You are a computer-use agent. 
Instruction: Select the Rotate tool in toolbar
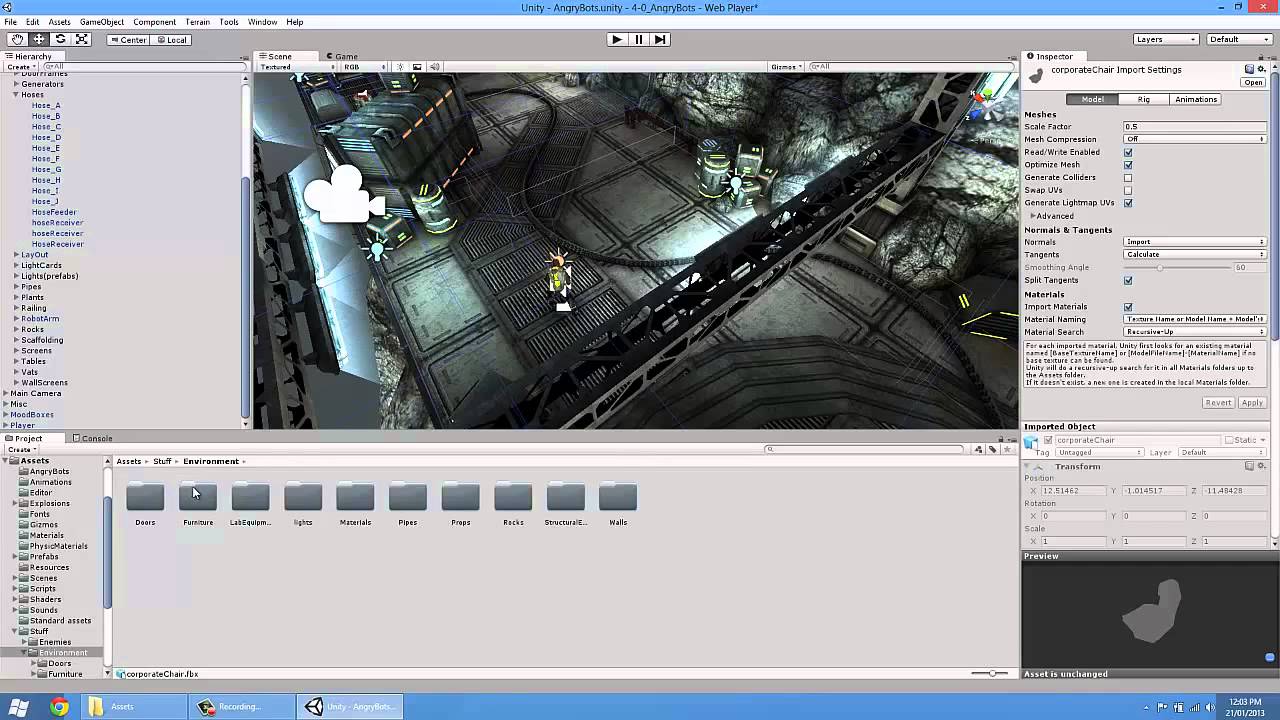point(60,39)
